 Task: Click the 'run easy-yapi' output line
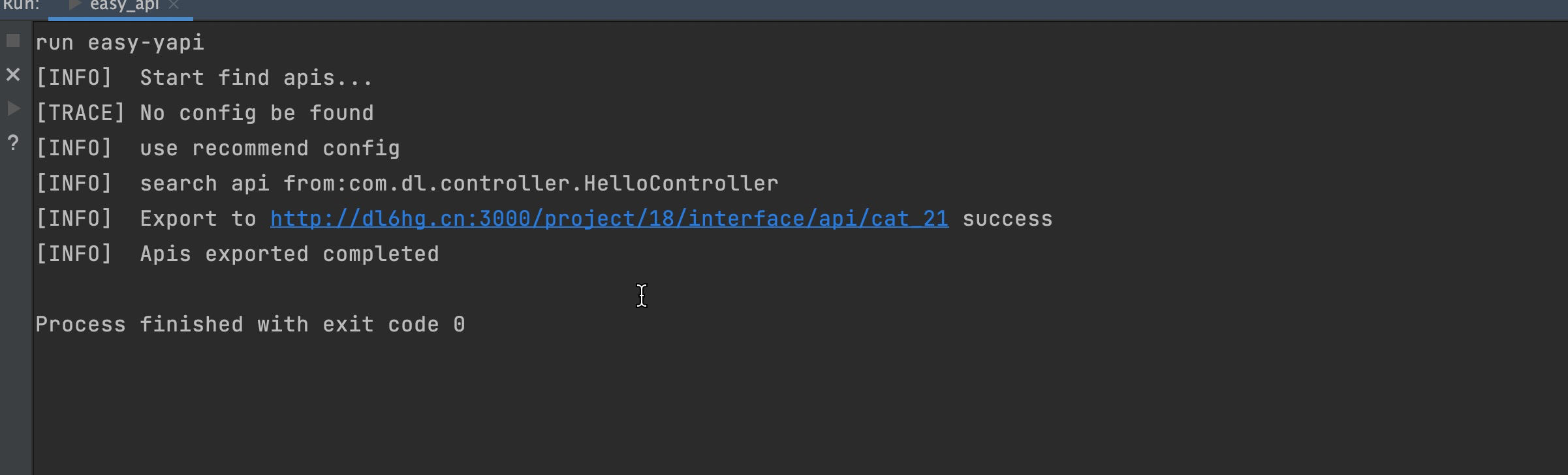pos(119,42)
